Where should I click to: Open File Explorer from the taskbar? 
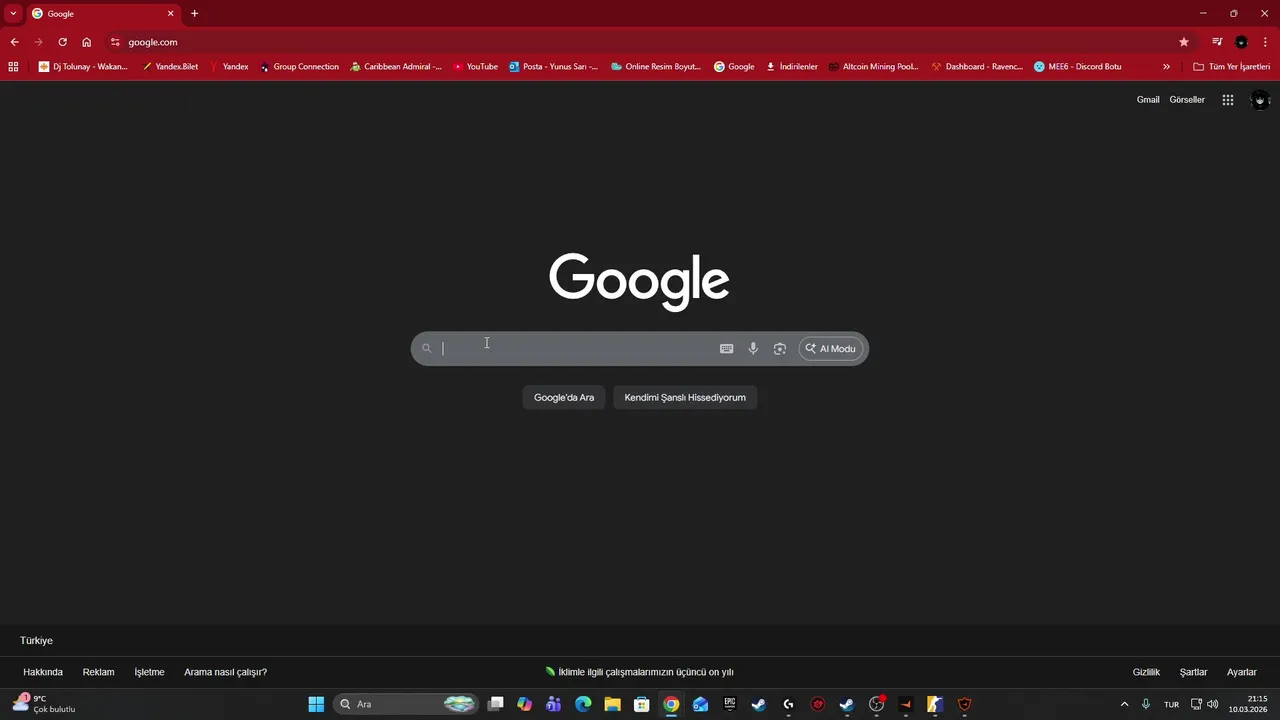click(x=612, y=704)
